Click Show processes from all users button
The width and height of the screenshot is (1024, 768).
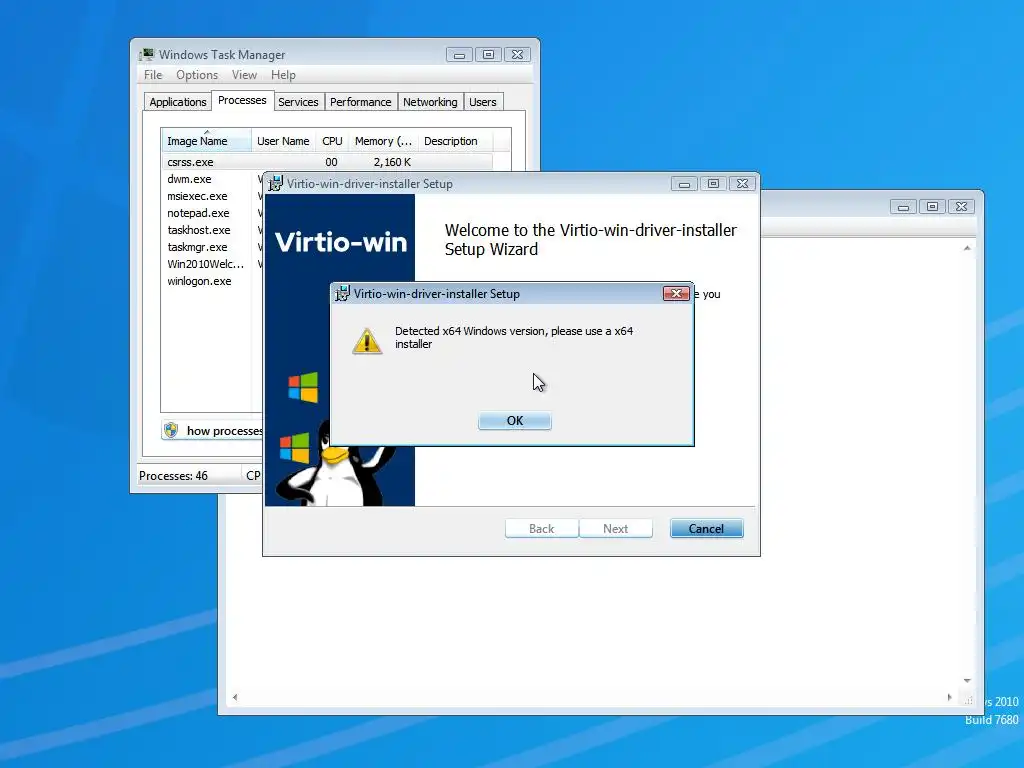point(213,430)
